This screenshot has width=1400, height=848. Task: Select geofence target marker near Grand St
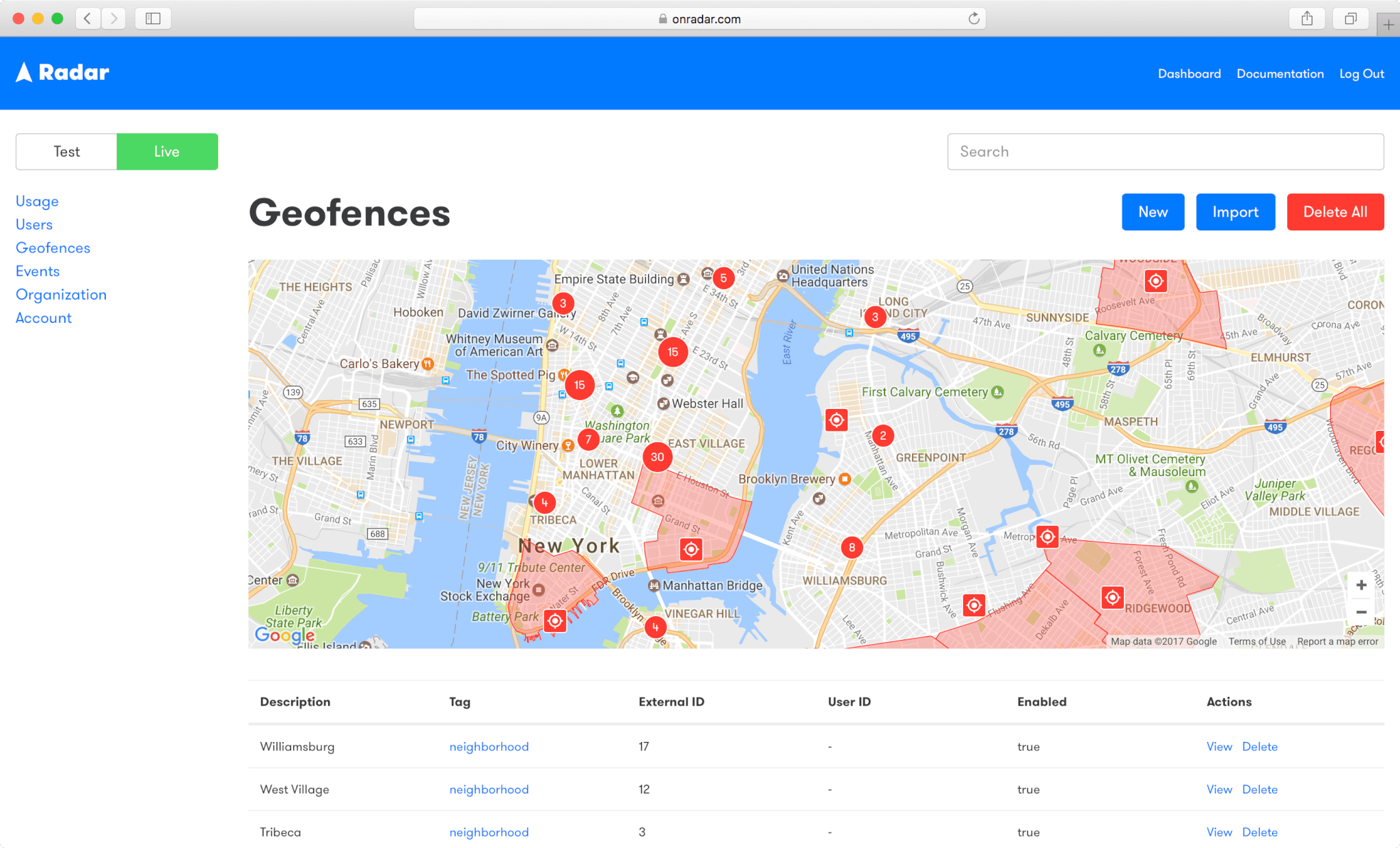[x=691, y=549]
